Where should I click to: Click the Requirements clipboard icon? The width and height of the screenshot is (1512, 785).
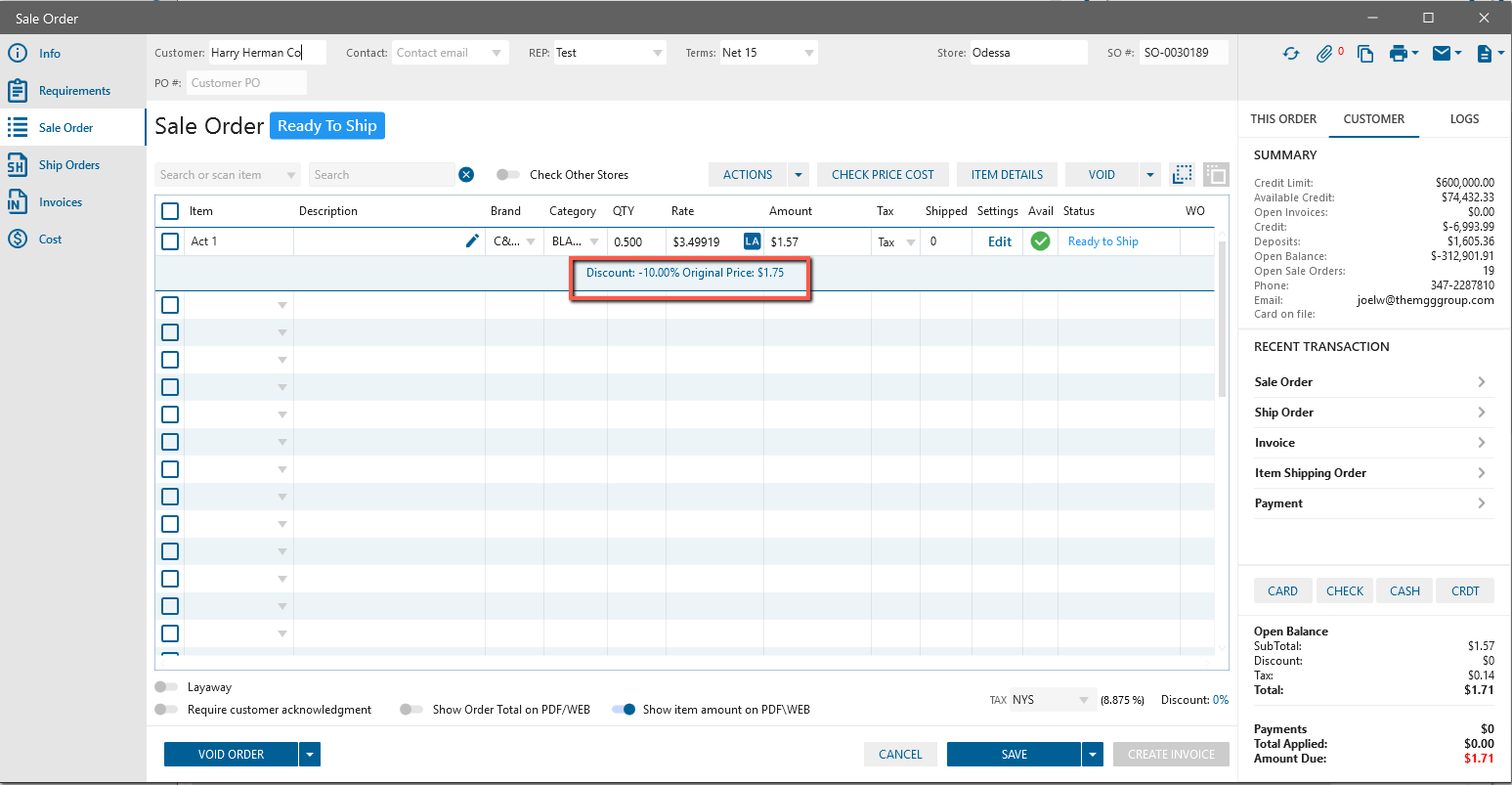(17, 91)
